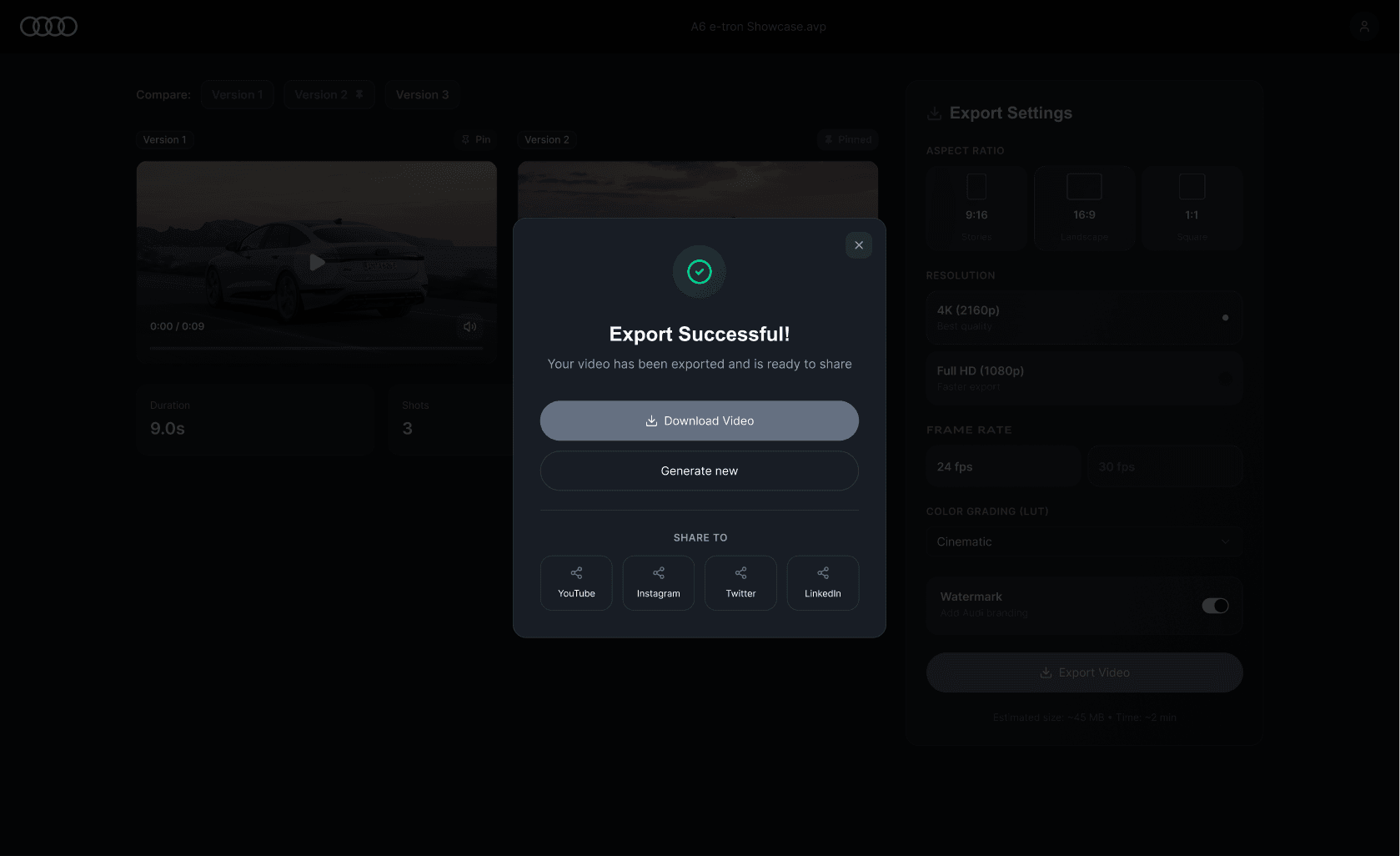The width and height of the screenshot is (1400, 856).
Task: Share the video to Twitter
Action: click(x=740, y=583)
